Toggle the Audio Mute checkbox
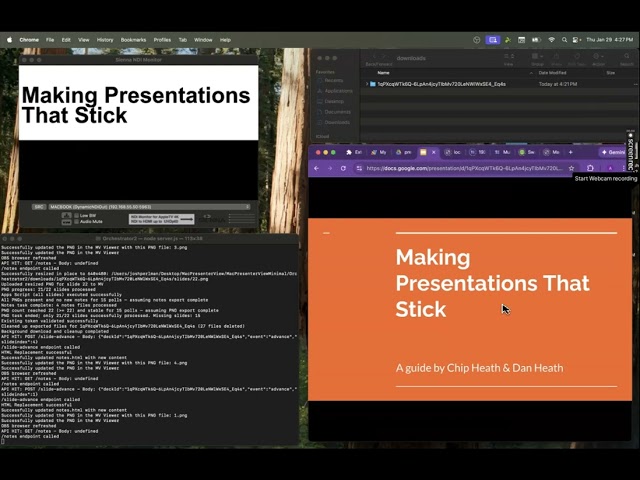The image size is (640, 480). (x=76, y=222)
